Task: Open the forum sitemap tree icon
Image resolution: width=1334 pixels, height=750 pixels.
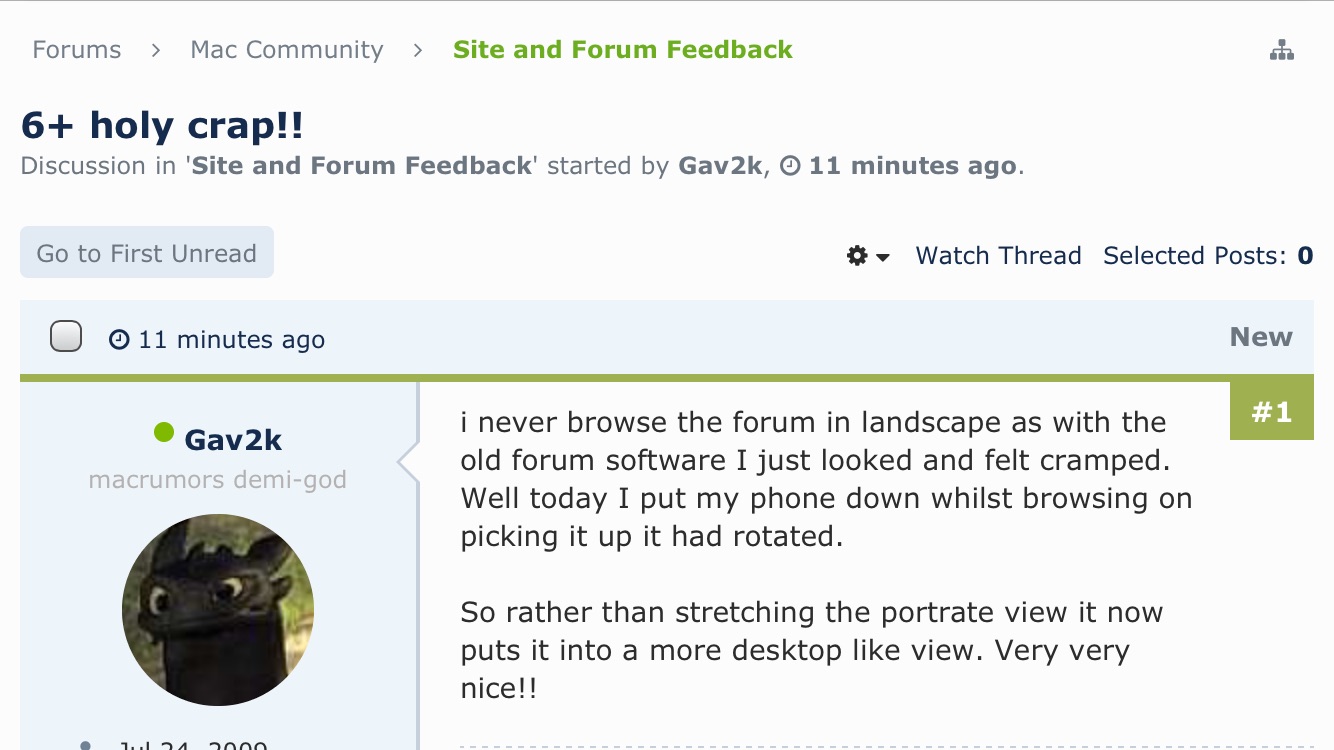Action: click(x=1281, y=50)
